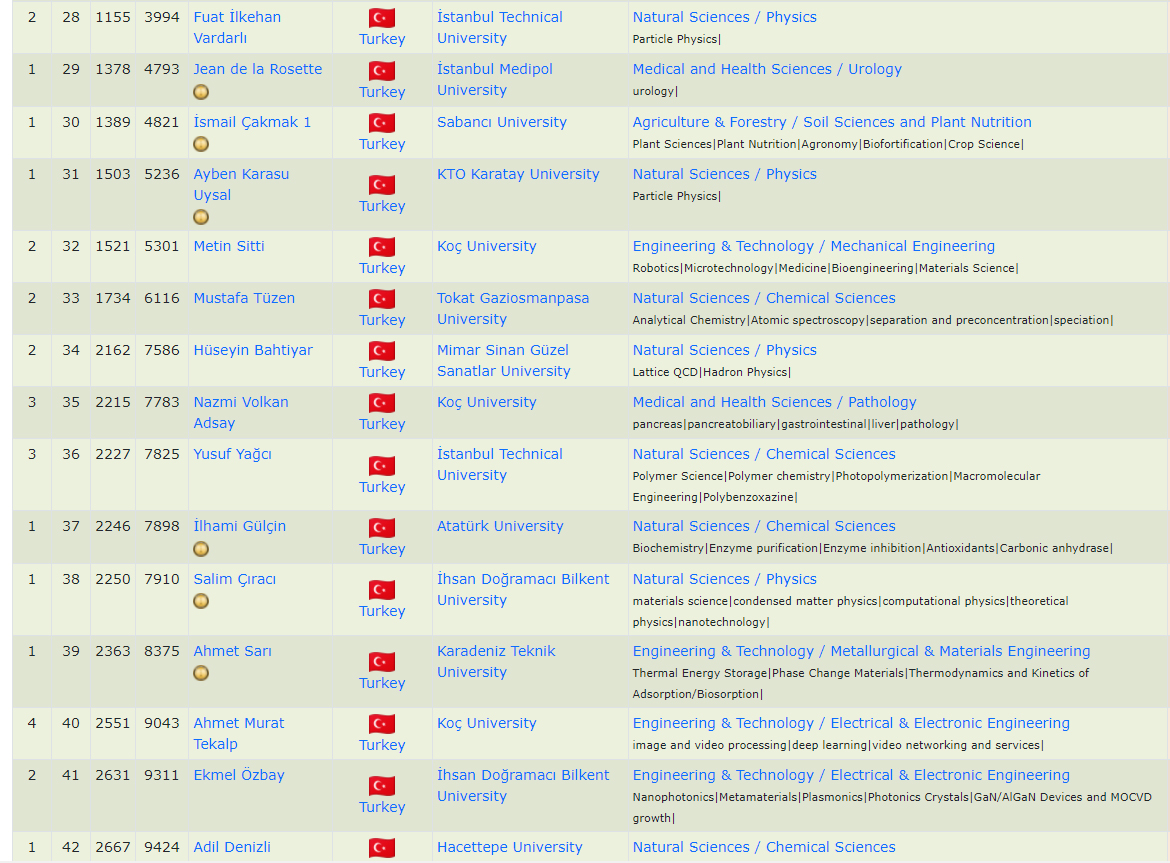Open İlhami Gülçin's profile link
1170x863 pixels.
click(240, 527)
